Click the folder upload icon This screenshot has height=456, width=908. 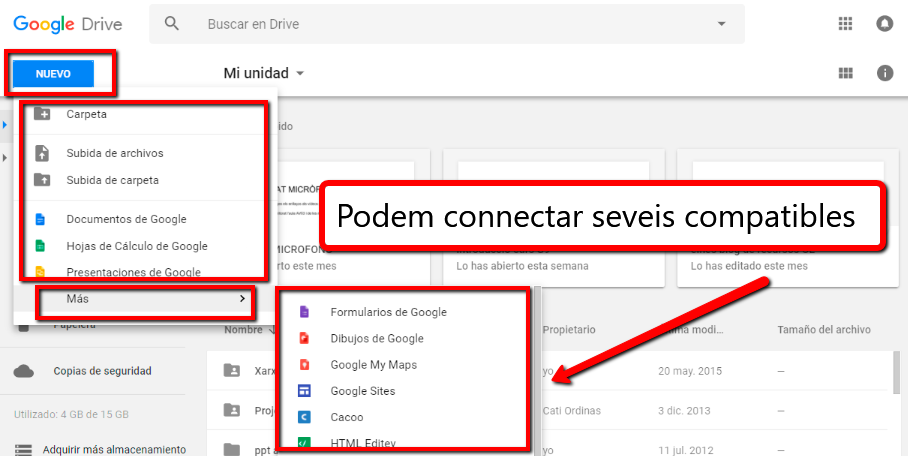[x=42, y=180]
